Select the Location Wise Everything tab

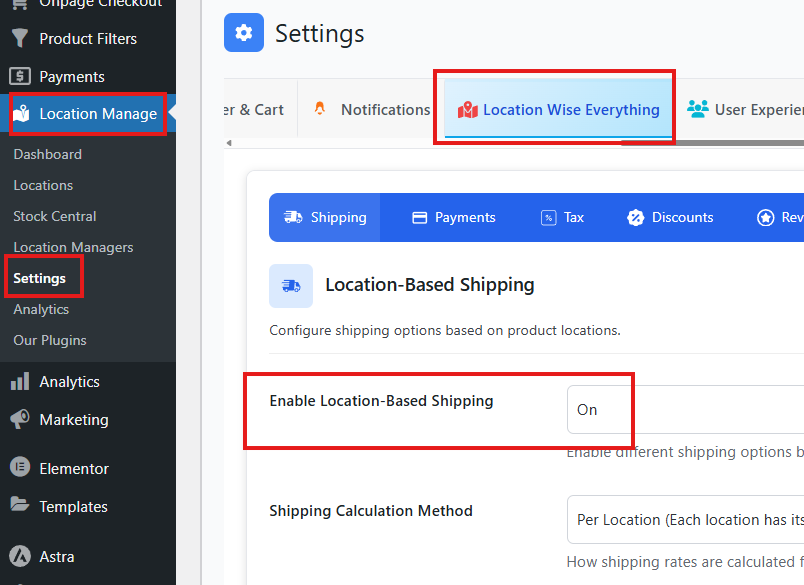(x=559, y=110)
